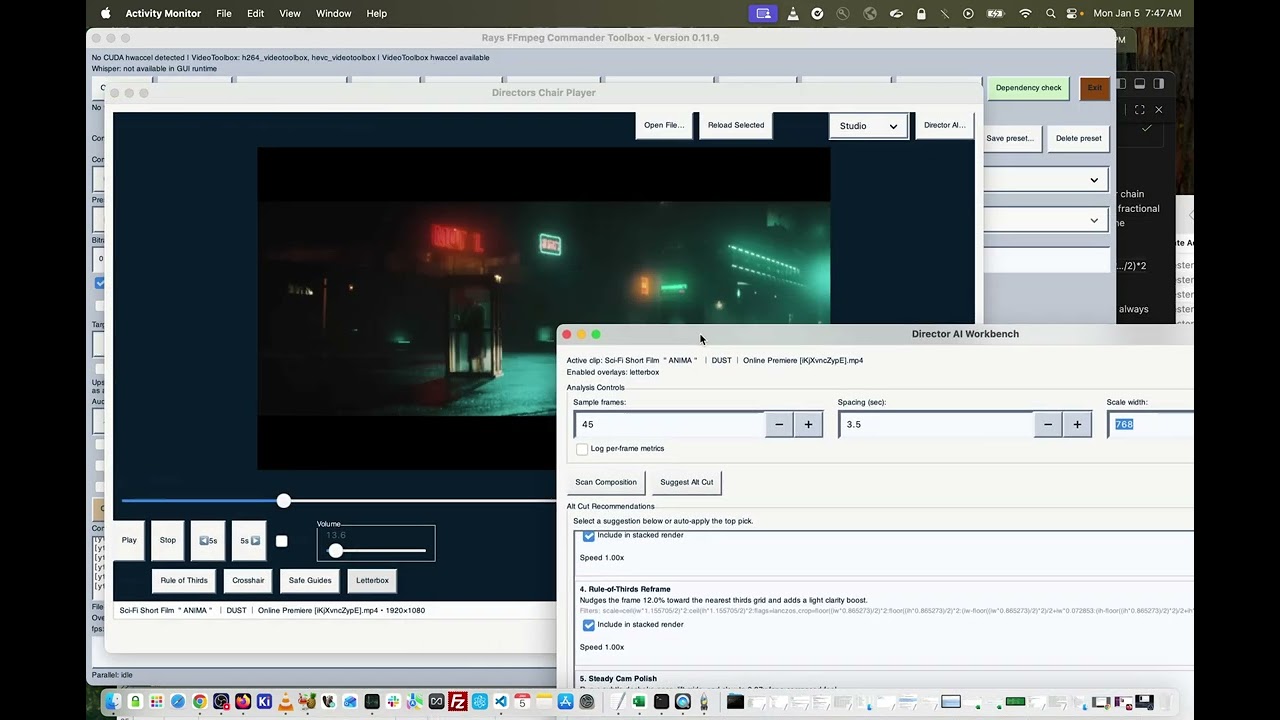Start playback with the Play button
Image resolution: width=1280 pixels, height=720 pixels.
(x=129, y=540)
